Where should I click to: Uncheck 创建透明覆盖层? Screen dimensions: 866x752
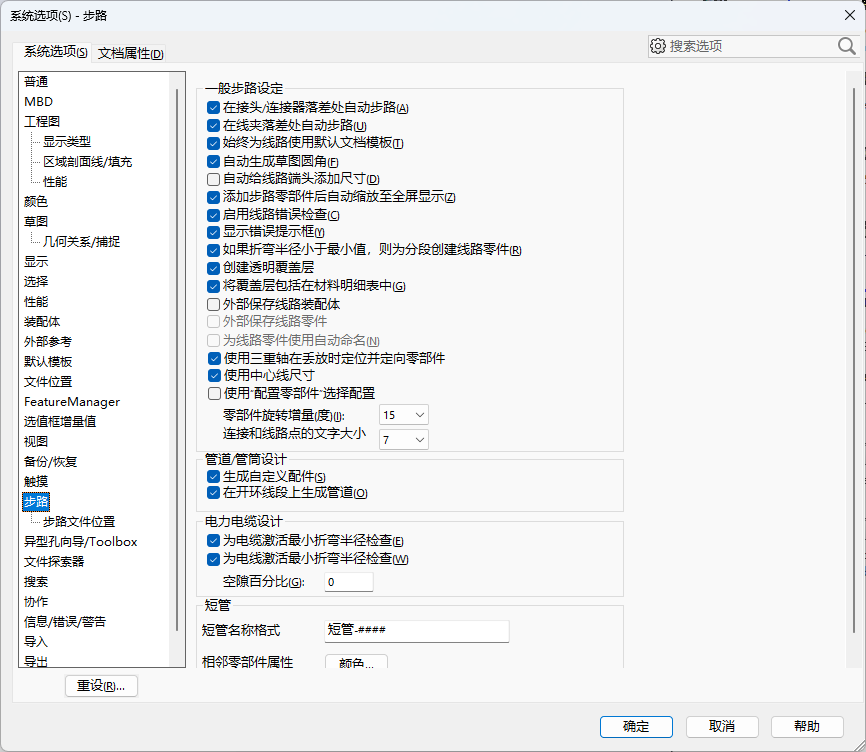(x=213, y=268)
